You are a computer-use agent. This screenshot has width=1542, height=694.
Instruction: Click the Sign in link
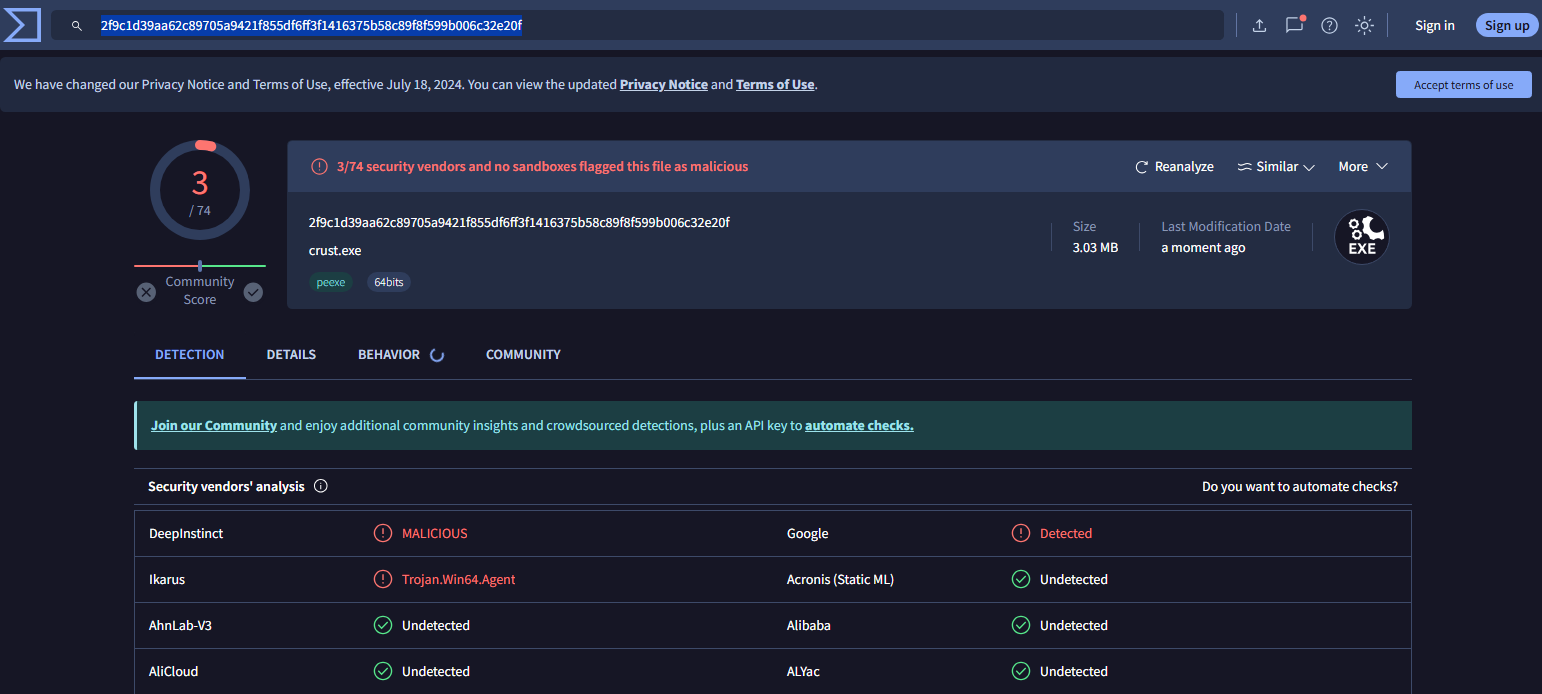point(1435,26)
